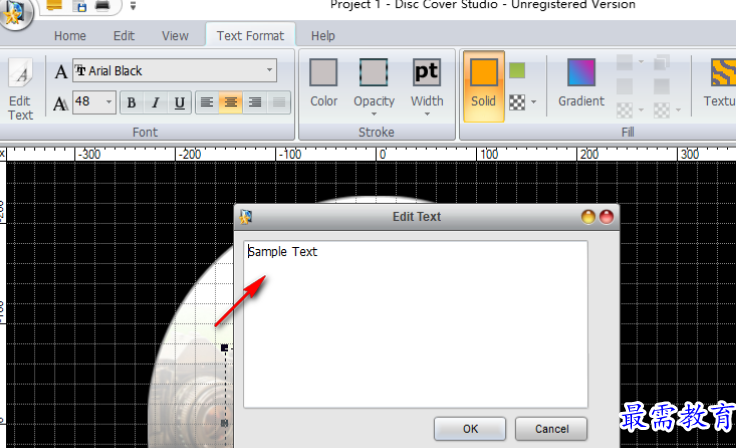Click the checkered fill opacity icon
The height and width of the screenshot is (448, 743).
[517, 102]
